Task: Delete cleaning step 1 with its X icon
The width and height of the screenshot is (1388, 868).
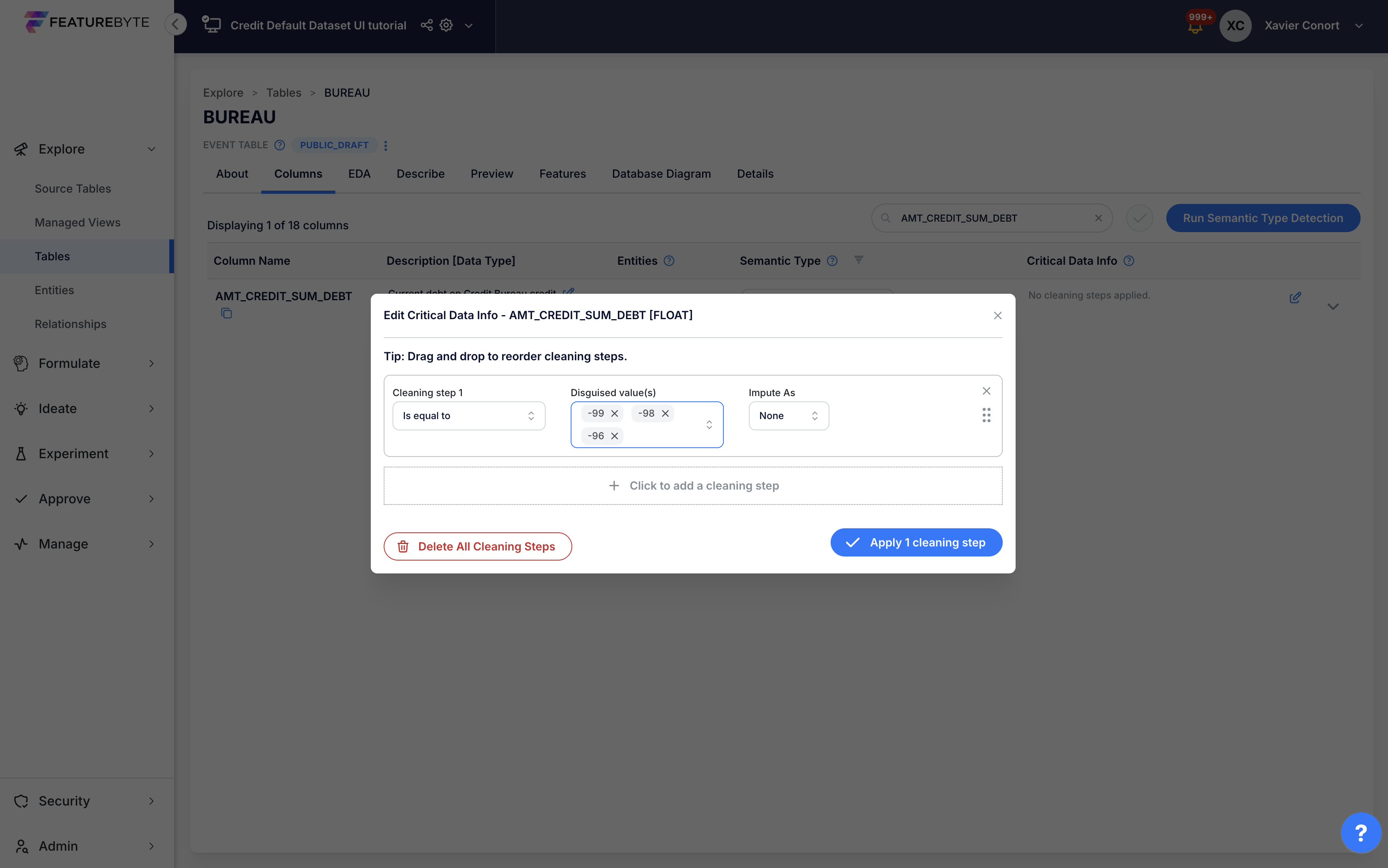Action: [986, 391]
